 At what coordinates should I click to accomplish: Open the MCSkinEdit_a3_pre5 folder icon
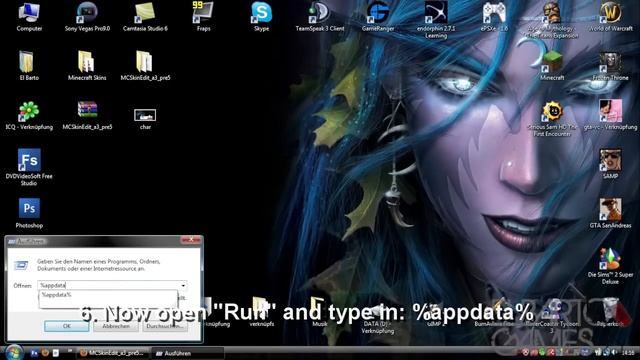pos(145,65)
